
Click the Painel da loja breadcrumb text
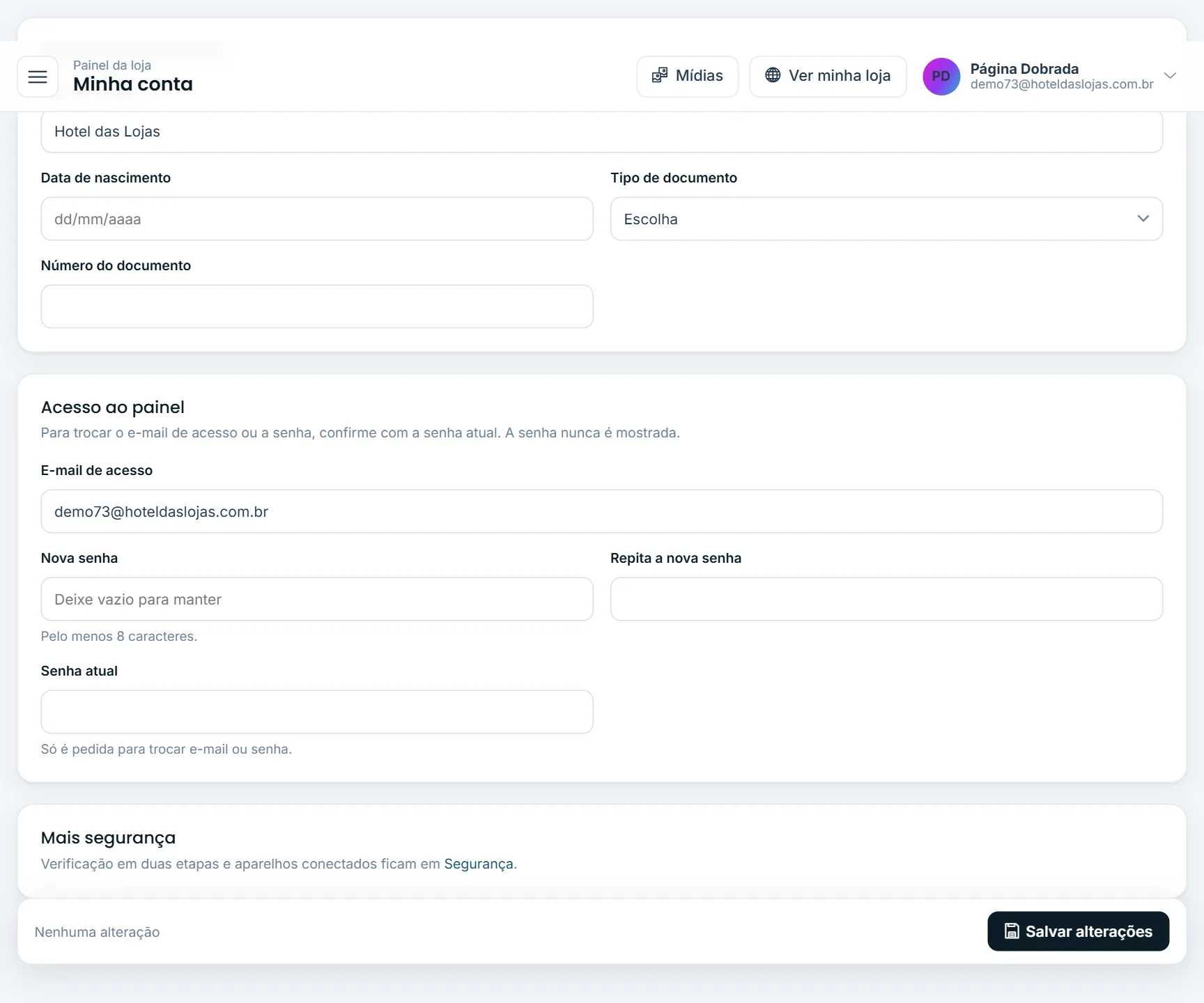tap(112, 65)
